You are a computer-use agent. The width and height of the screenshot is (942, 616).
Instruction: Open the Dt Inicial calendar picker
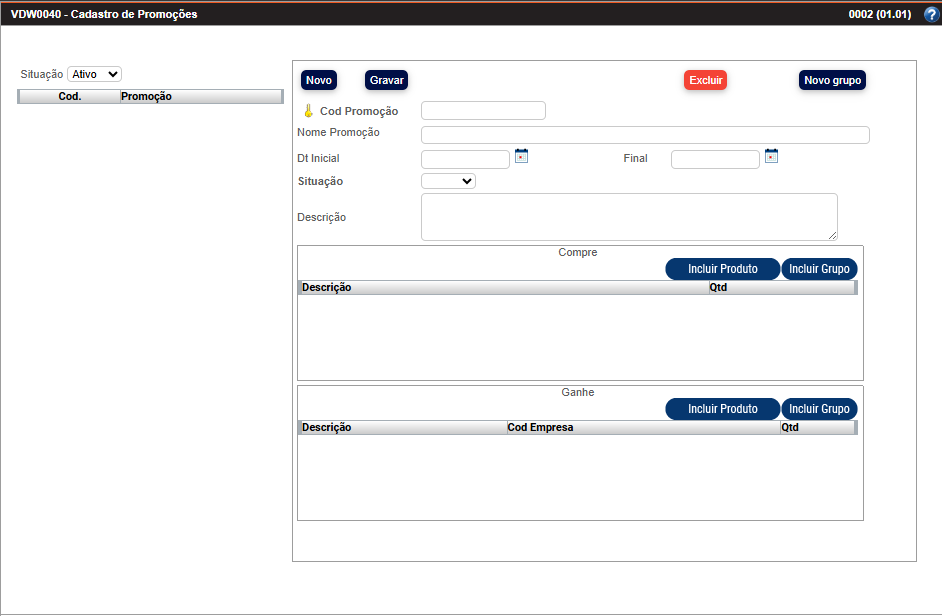(x=521, y=156)
